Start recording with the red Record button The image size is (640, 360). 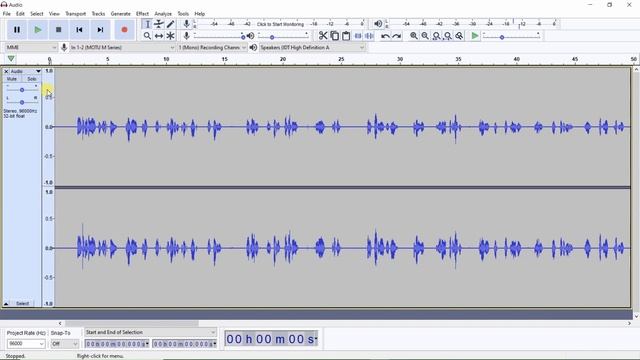tap(124, 30)
